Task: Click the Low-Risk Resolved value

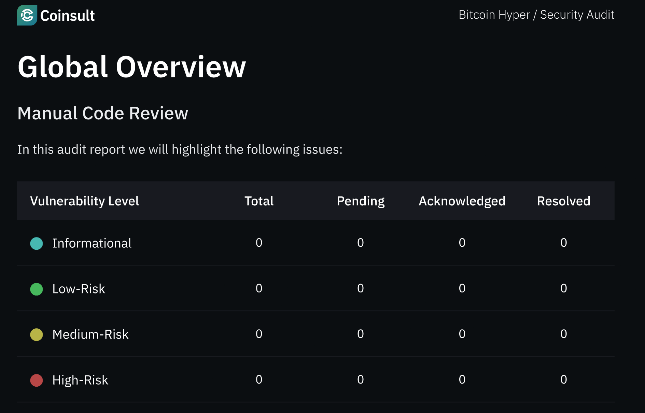Action: click(564, 288)
